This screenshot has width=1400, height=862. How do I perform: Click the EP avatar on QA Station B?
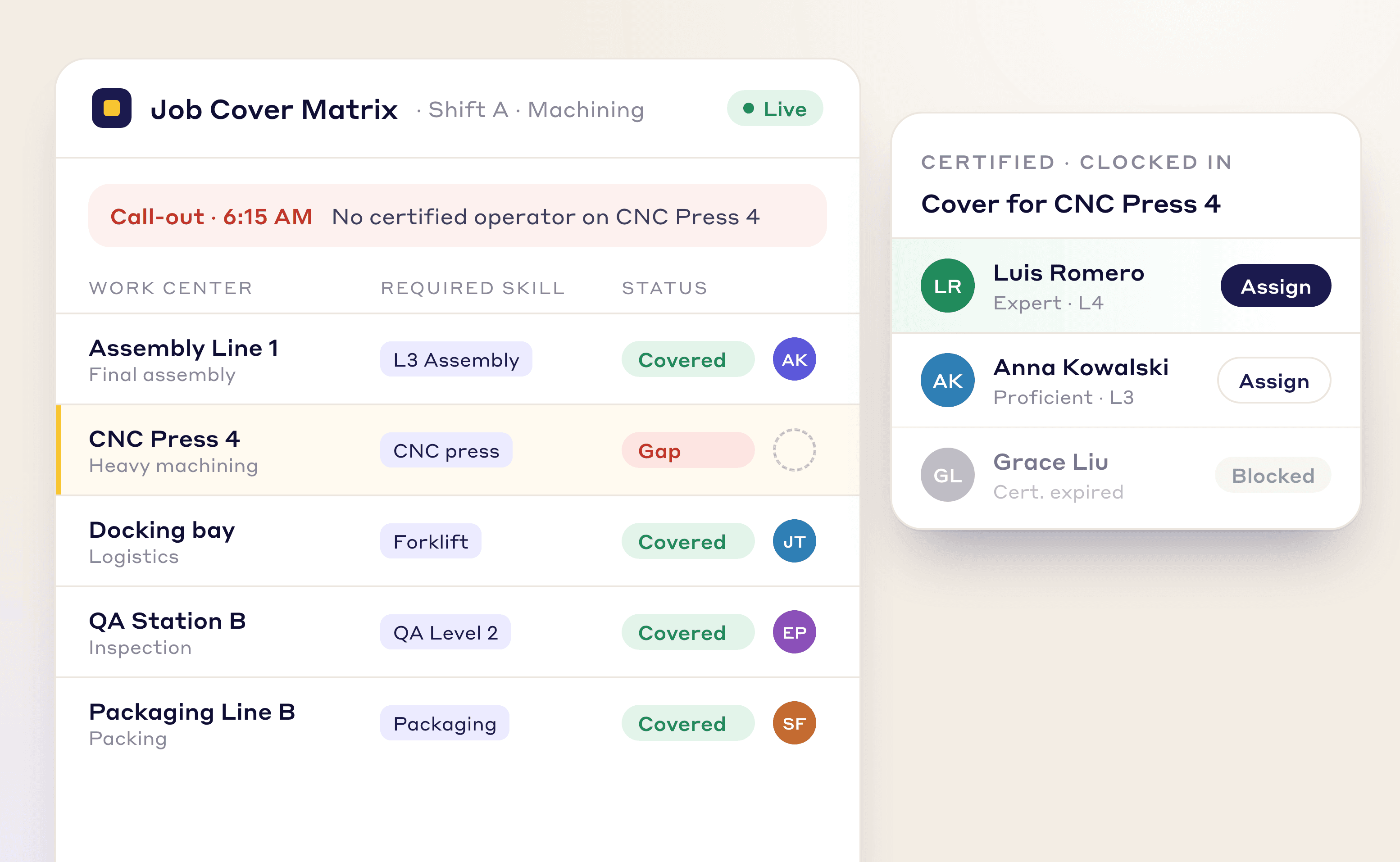click(x=794, y=632)
